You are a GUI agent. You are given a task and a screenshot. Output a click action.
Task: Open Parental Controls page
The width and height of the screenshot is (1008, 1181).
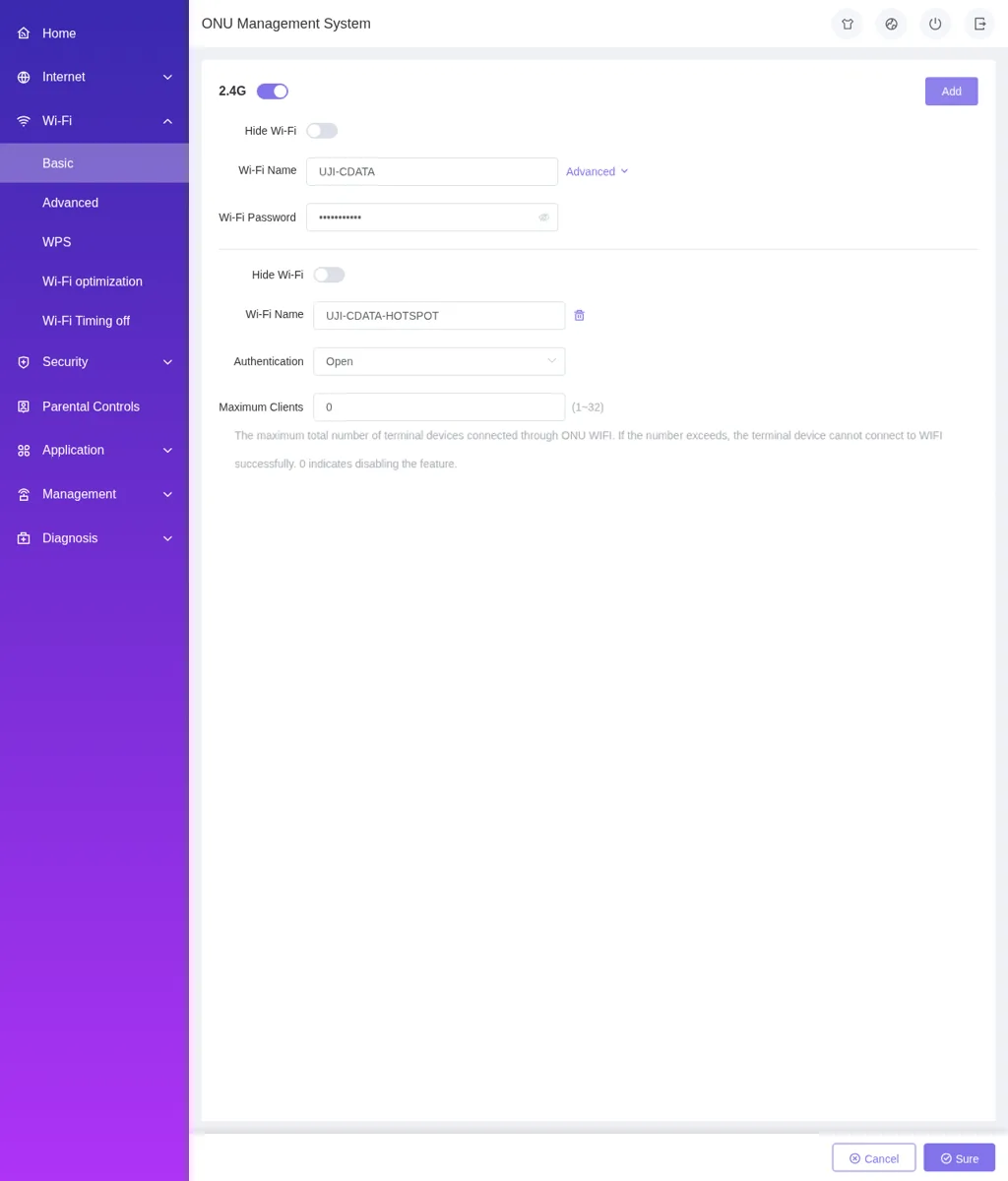(x=94, y=406)
